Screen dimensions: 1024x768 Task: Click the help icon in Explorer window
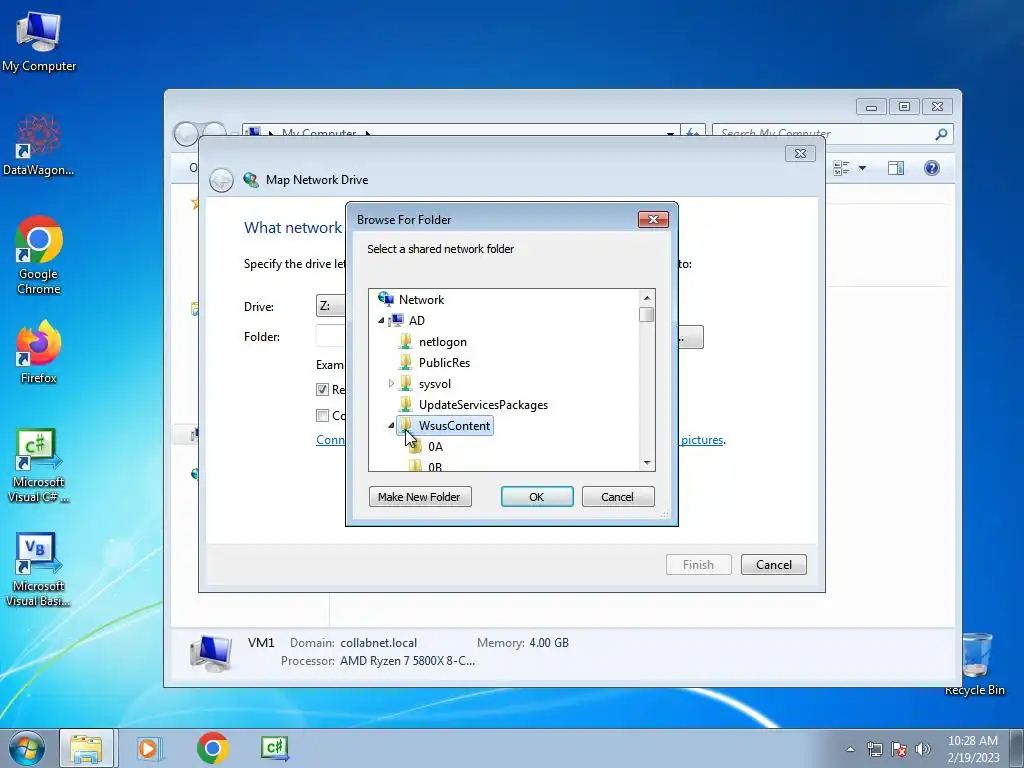click(x=932, y=168)
